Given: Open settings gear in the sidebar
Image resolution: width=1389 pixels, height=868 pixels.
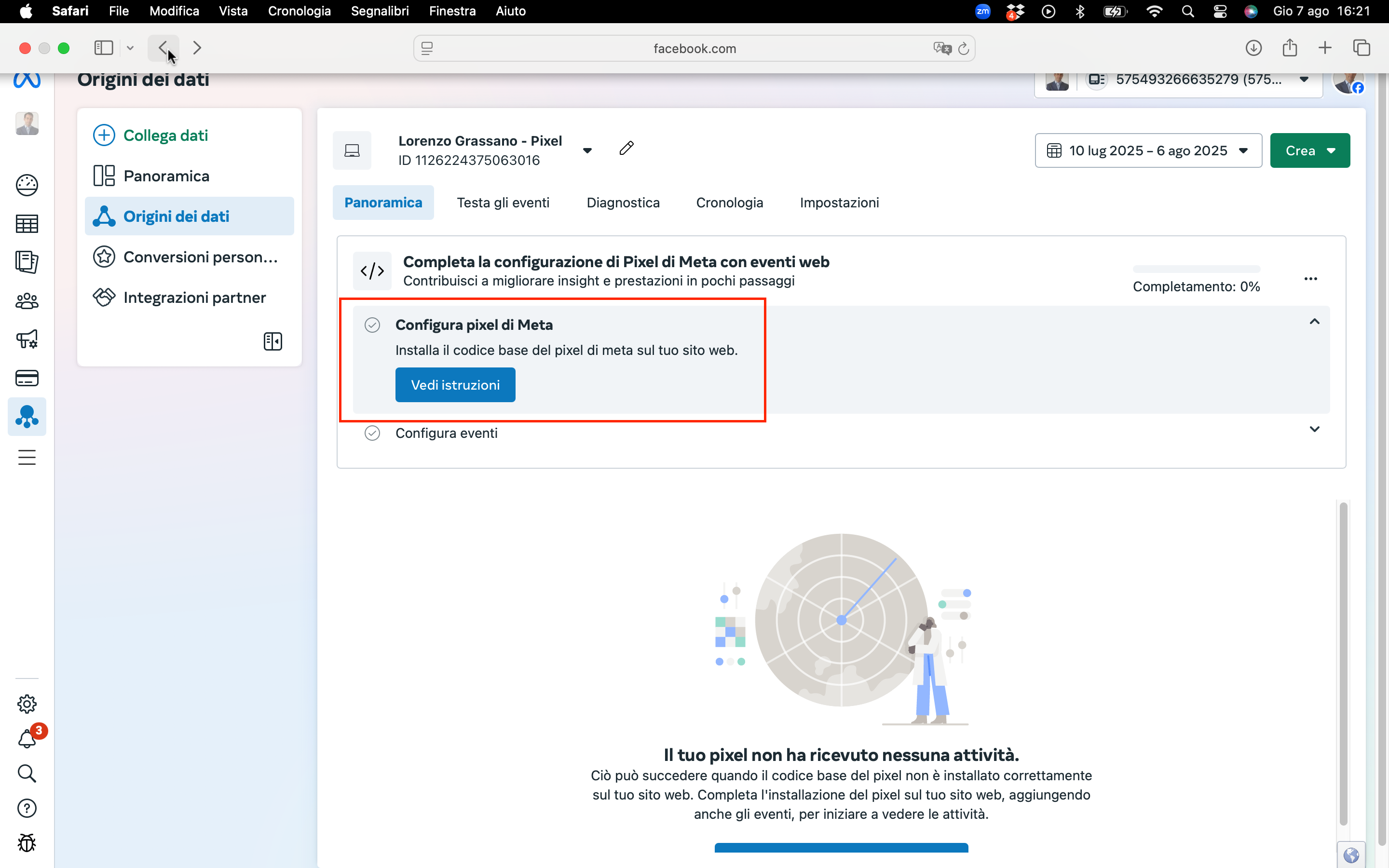Looking at the screenshot, I should [x=27, y=704].
